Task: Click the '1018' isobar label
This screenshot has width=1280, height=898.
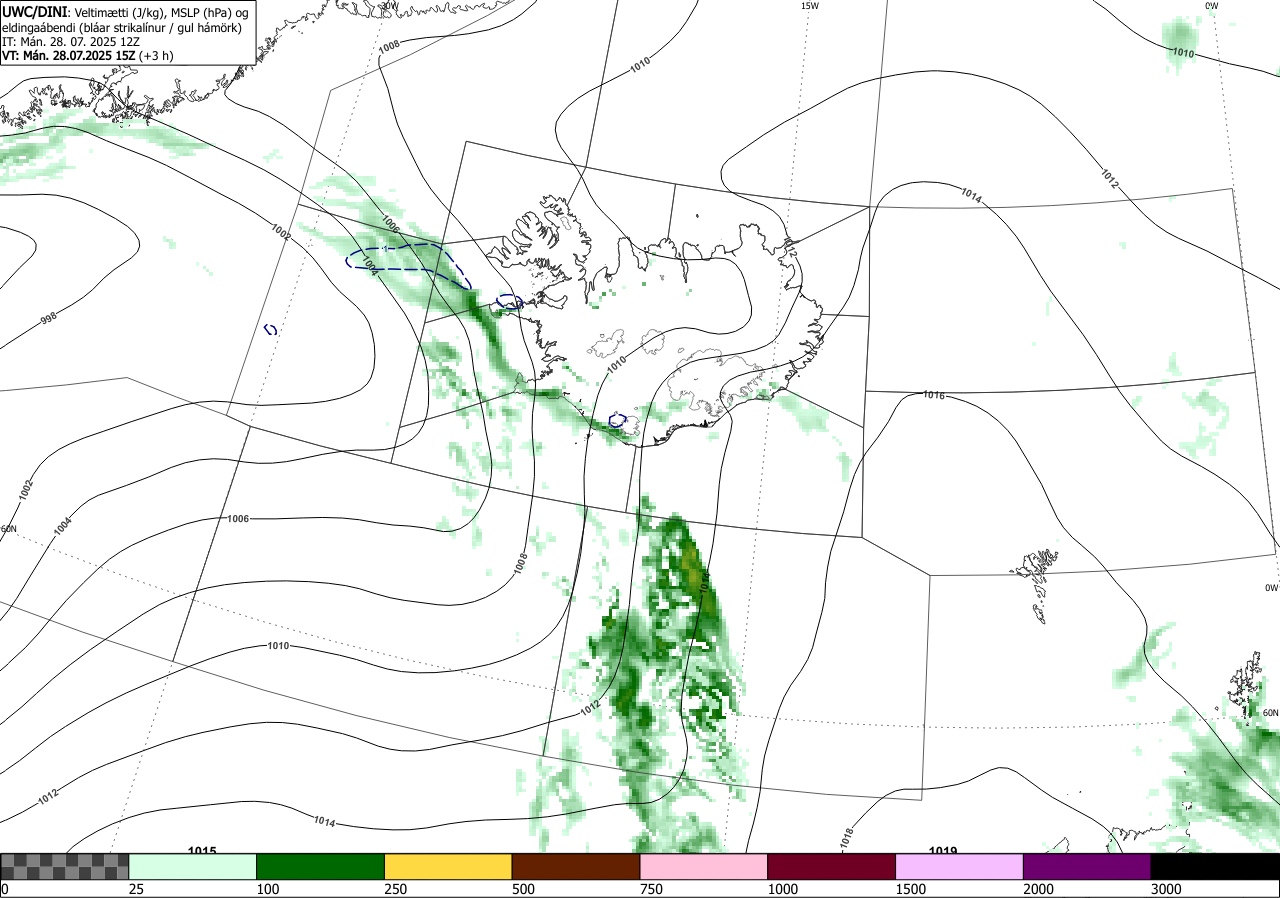Action: coord(847,838)
